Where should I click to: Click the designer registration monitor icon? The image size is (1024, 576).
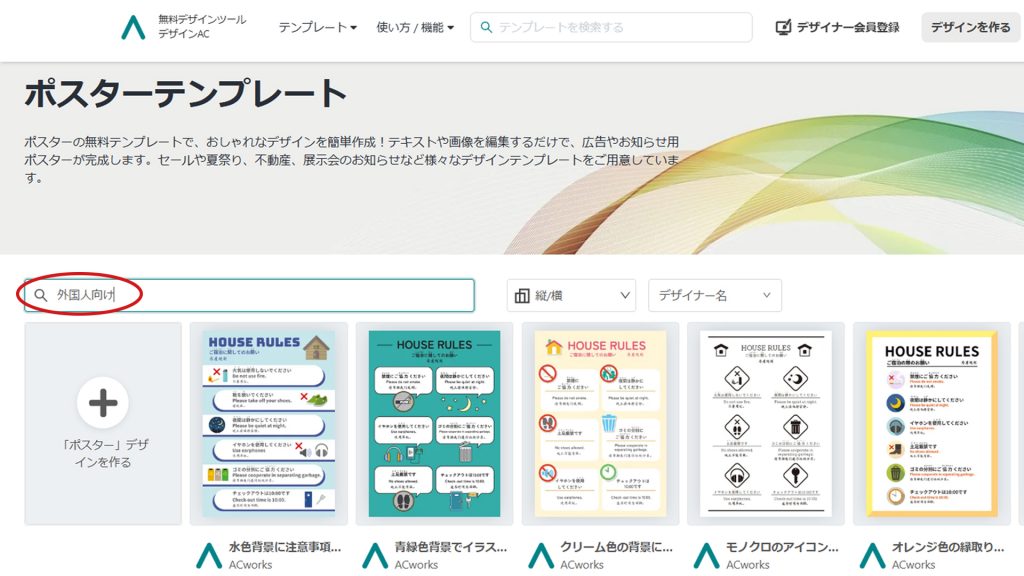784,27
